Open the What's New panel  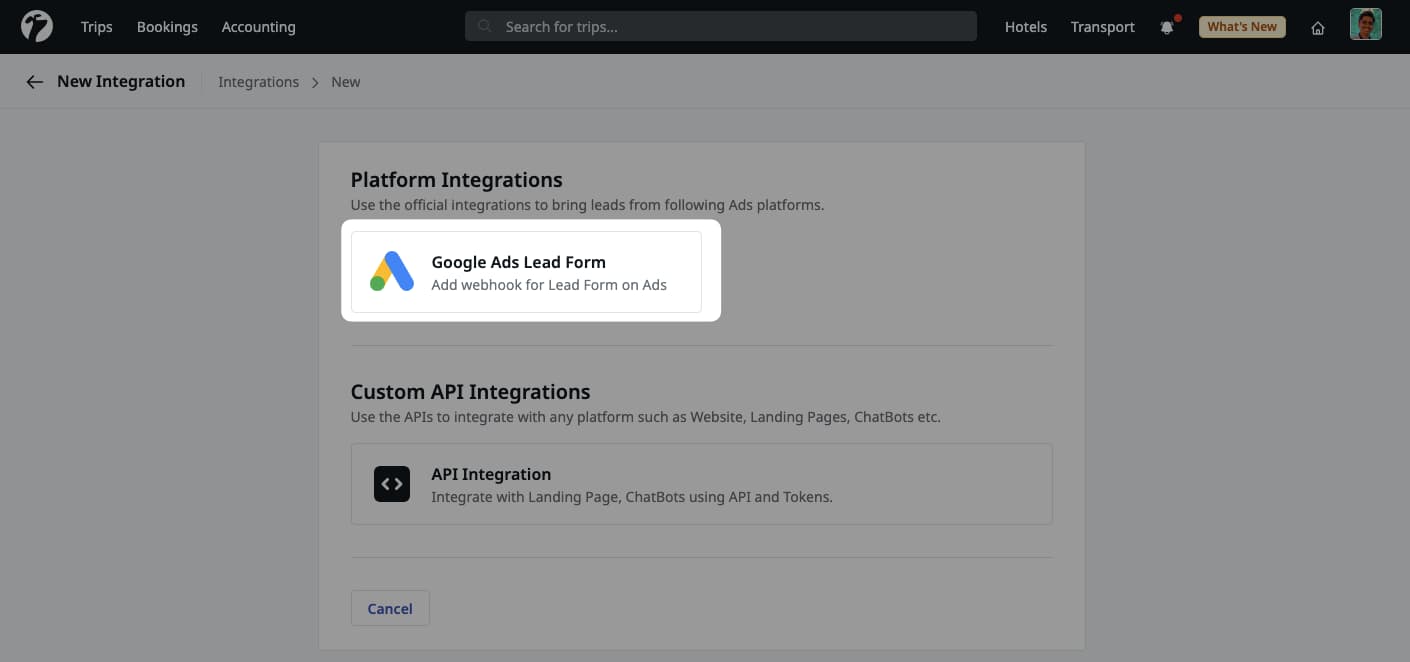[1242, 26]
